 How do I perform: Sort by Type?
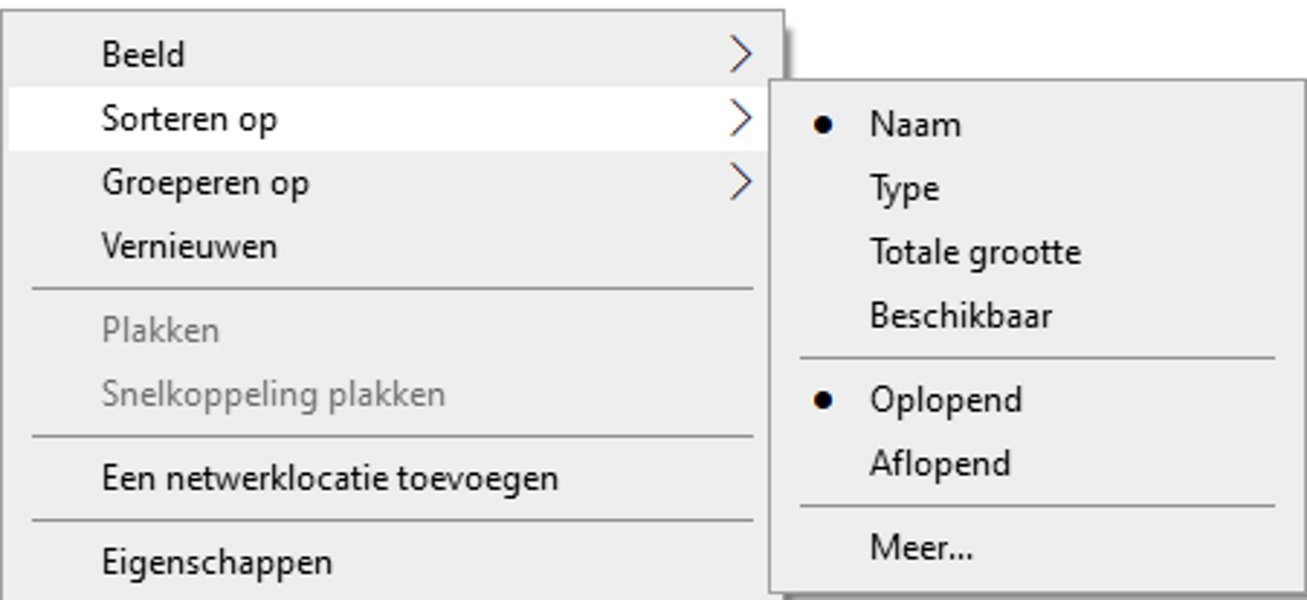904,189
